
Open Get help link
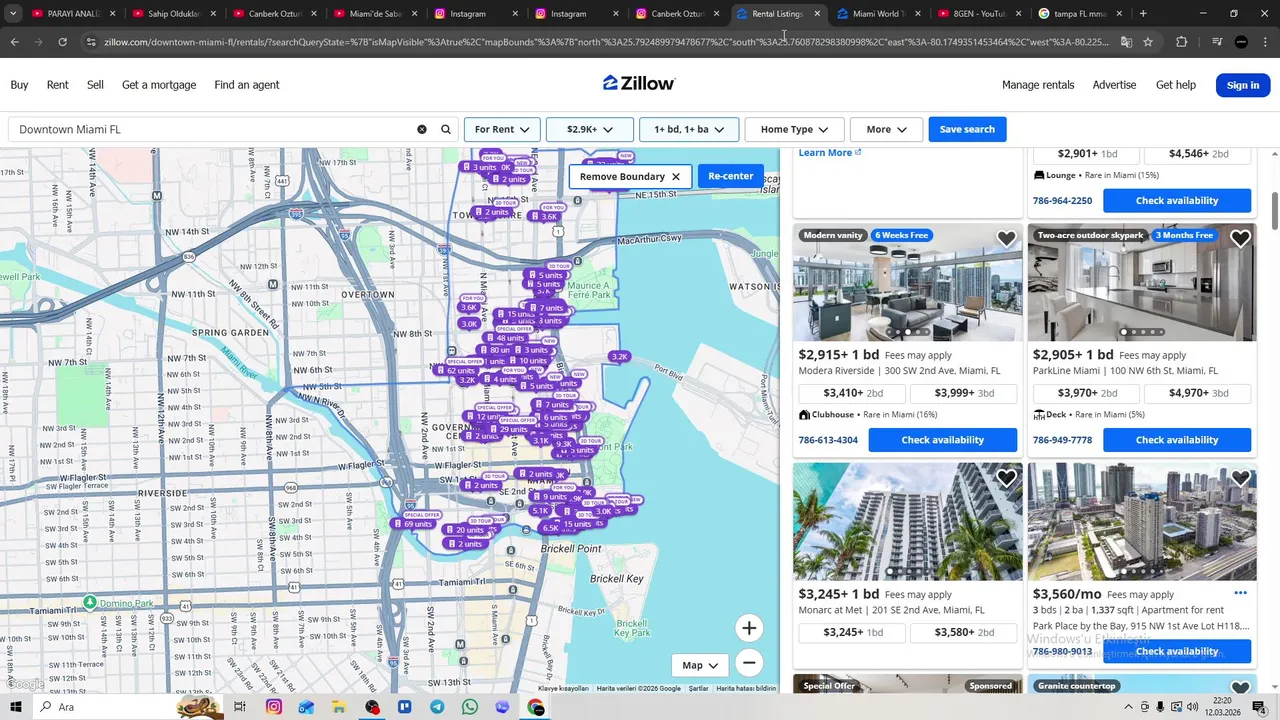pyautogui.click(x=1176, y=85)
